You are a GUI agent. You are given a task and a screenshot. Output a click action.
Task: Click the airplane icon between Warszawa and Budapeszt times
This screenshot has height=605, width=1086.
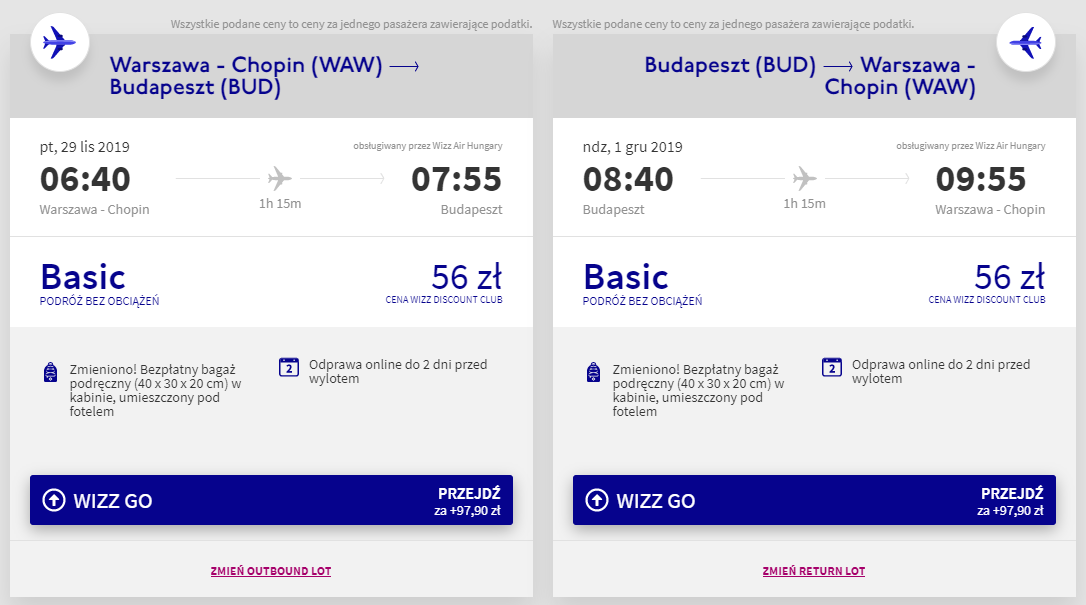click(281, 176)
